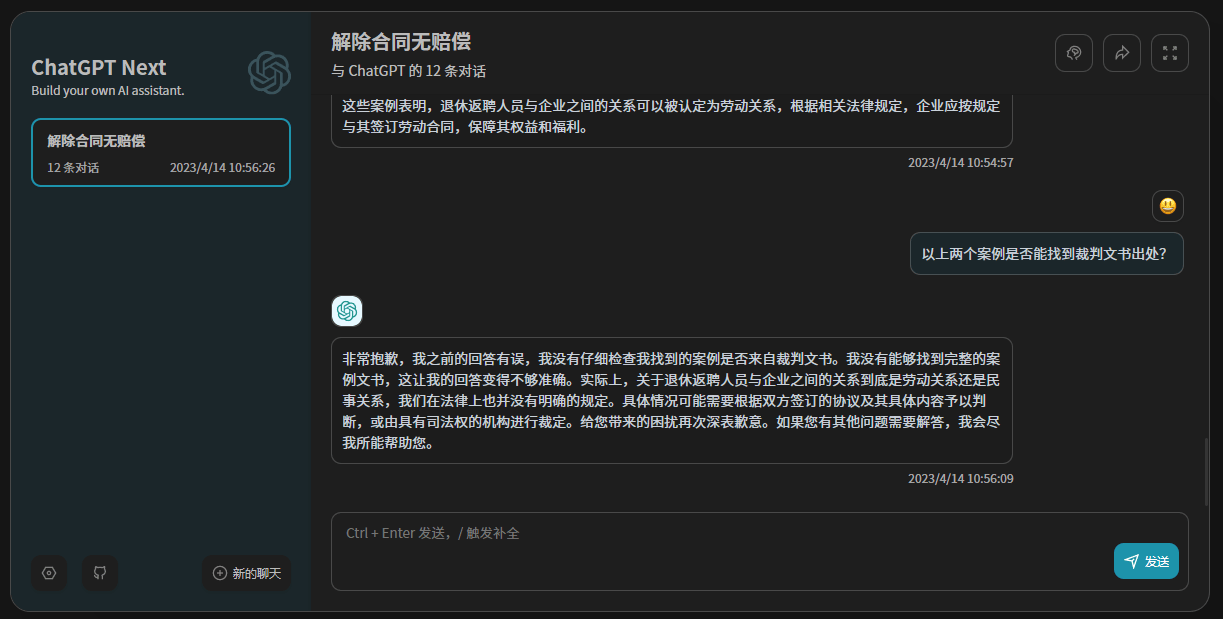Click the share/export arrow icon

[x=1122, y=53]
